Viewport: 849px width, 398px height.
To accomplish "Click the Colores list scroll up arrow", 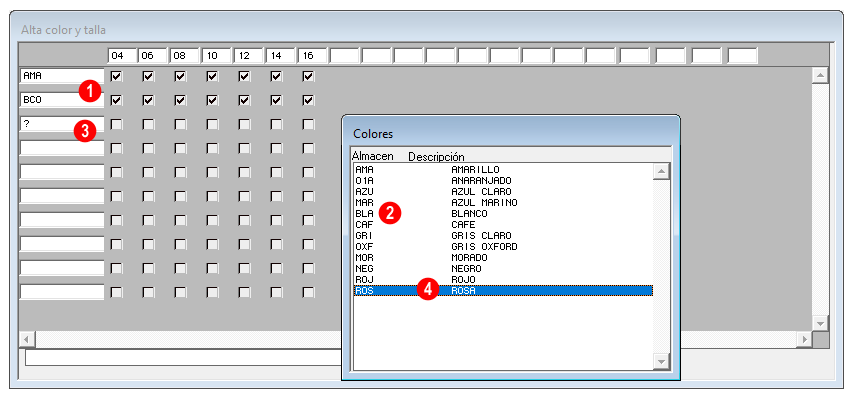I will [x=661, y=172].
